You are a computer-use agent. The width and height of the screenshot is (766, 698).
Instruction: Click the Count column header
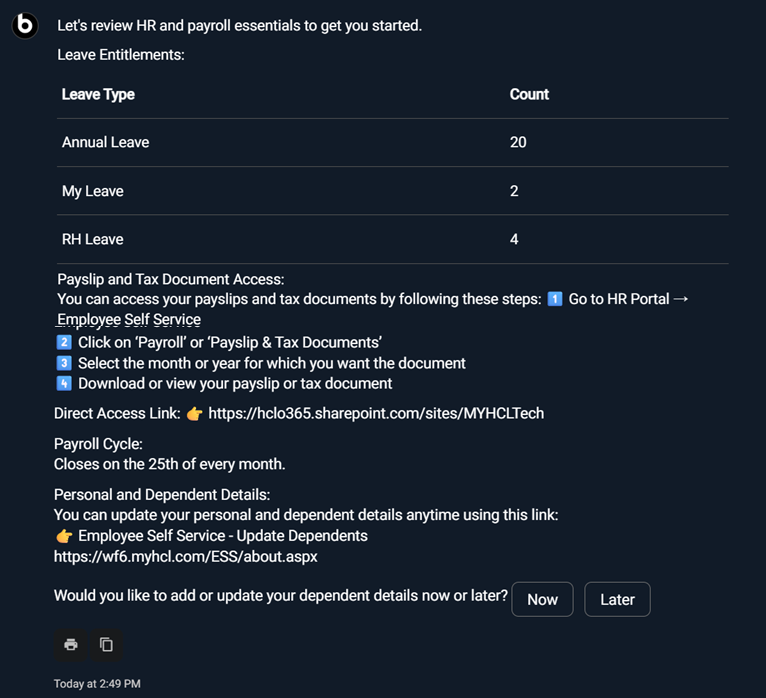pos(529,94)
